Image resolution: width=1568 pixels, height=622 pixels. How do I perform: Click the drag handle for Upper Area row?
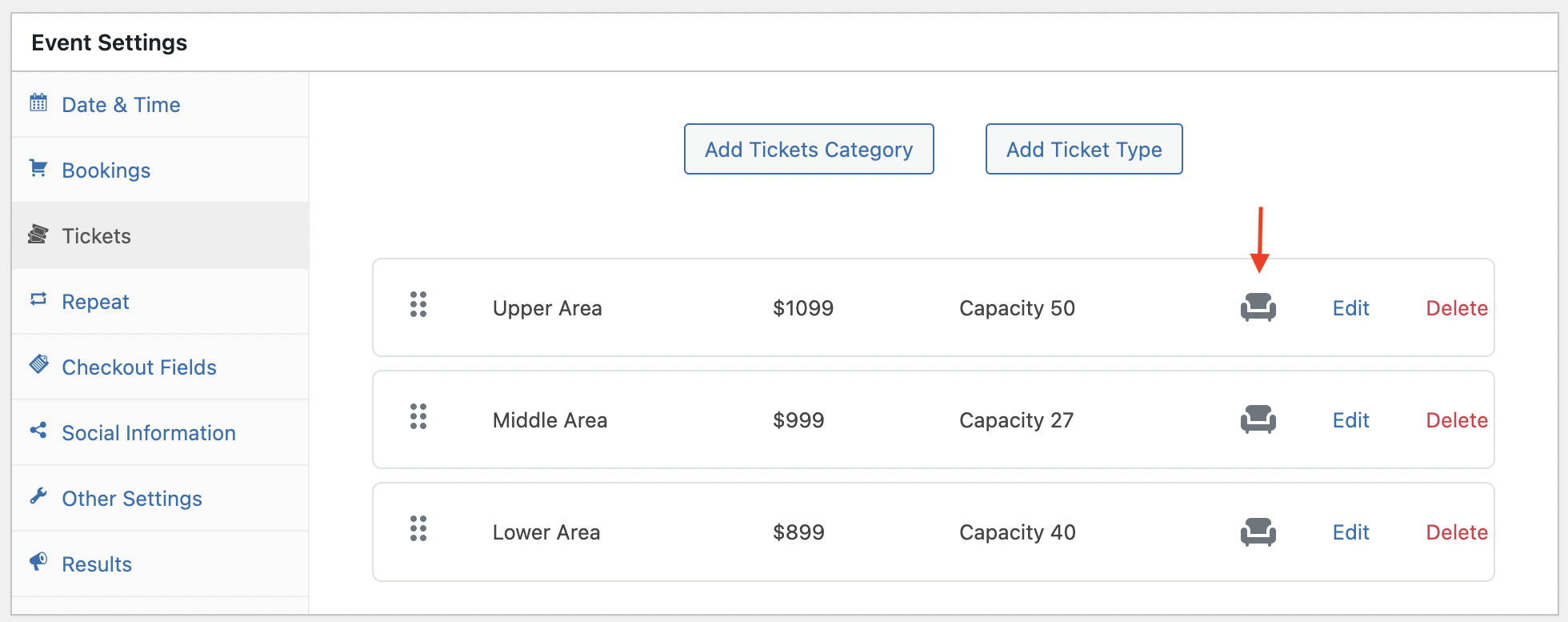coord(418,305)
